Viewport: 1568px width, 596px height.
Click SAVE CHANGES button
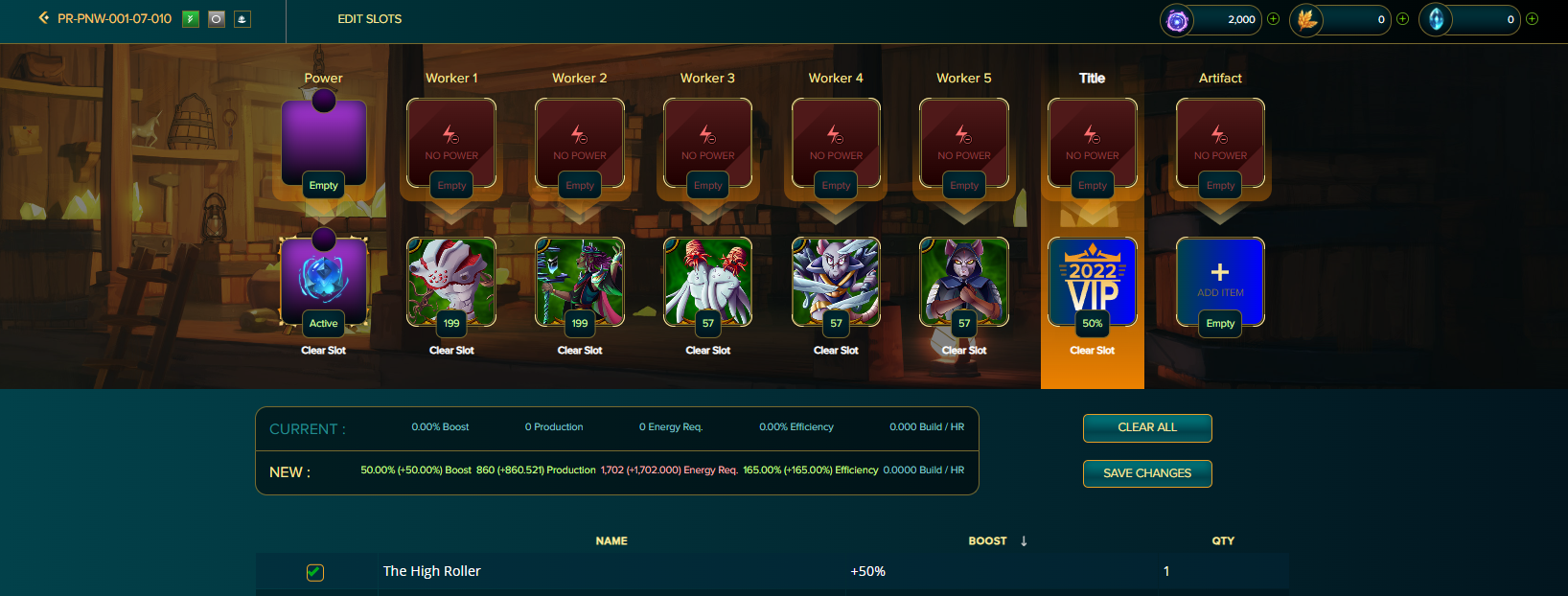1147,473
